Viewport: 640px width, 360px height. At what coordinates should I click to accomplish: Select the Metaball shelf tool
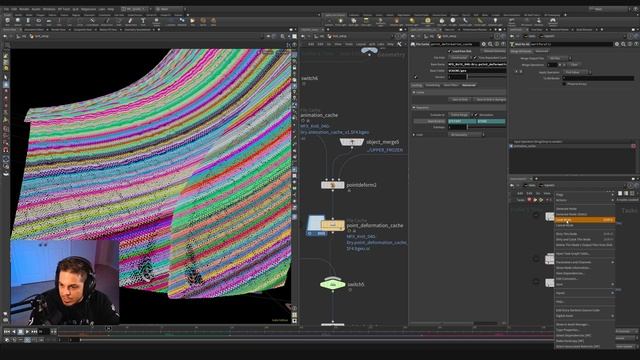(x=182, y=20)
